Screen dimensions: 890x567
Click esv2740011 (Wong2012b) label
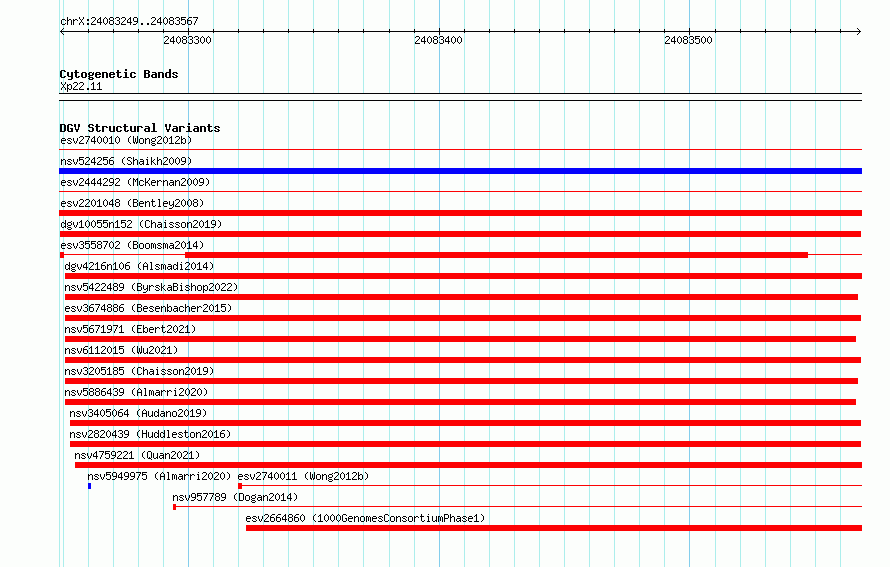(x=303, y=476)
